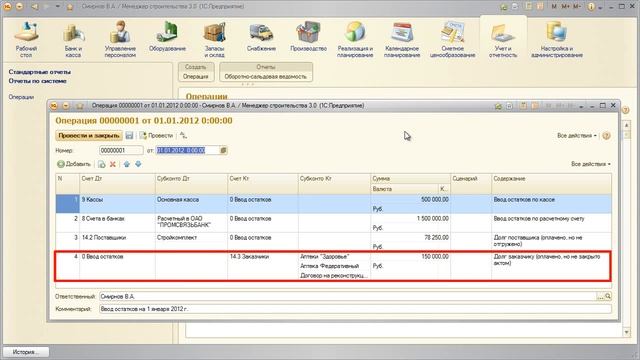Click the Дт/Кт movements icon

coord(183,136)
